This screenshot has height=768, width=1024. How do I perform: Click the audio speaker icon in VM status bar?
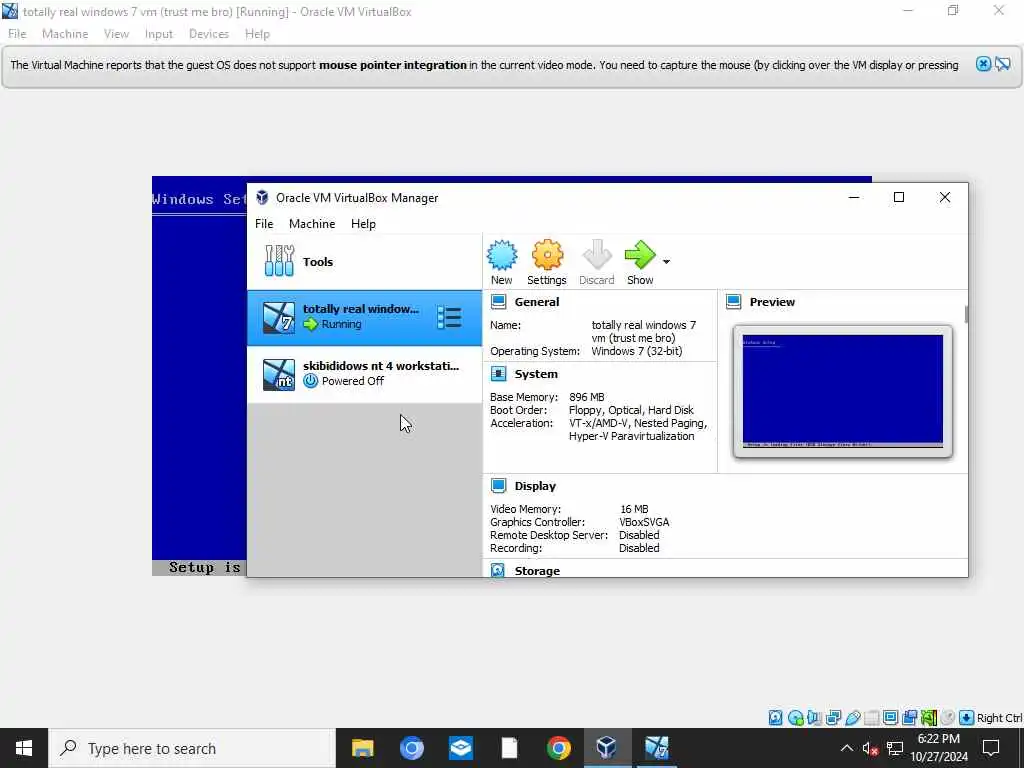(x=814, y=718)
